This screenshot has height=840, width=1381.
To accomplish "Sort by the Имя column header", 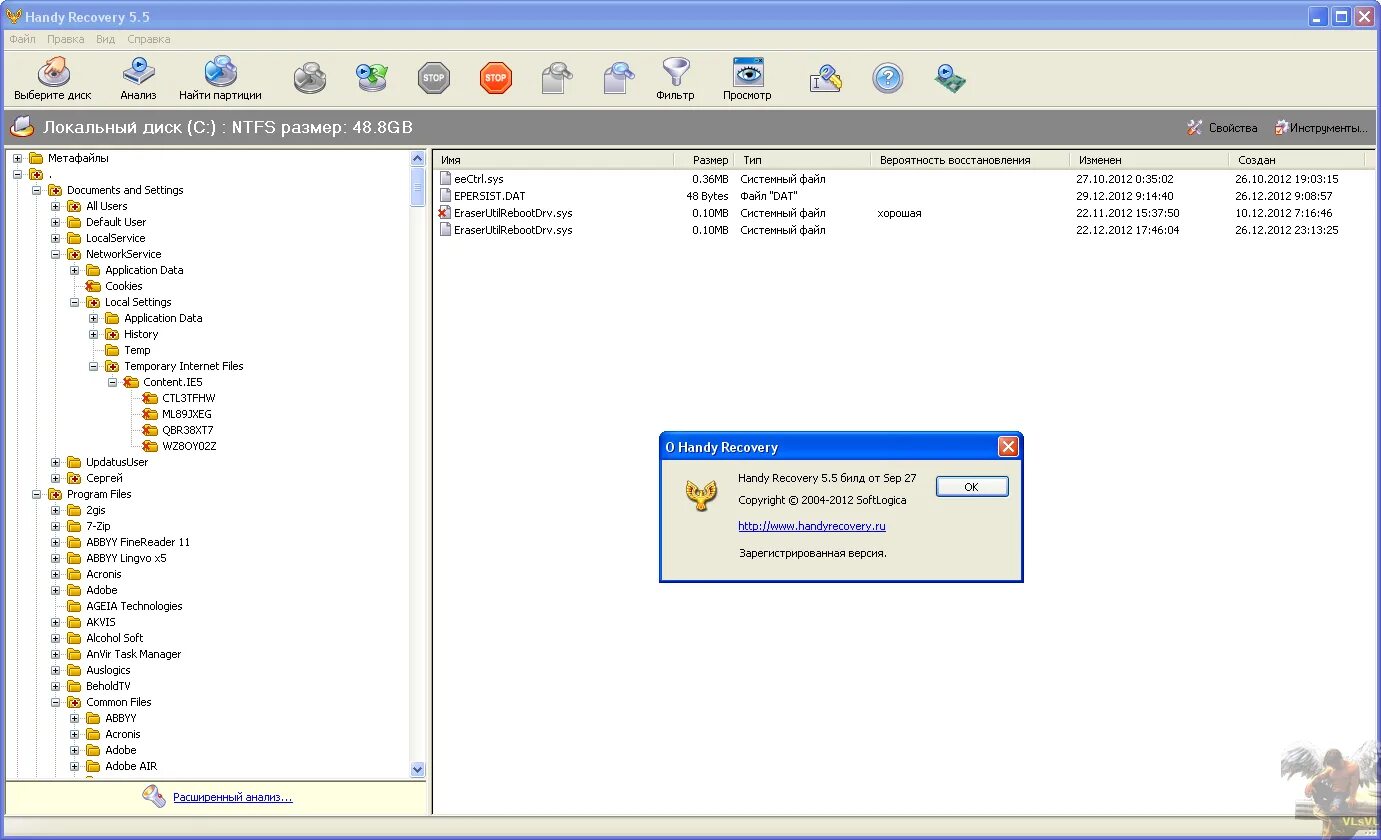I will 555,160.
